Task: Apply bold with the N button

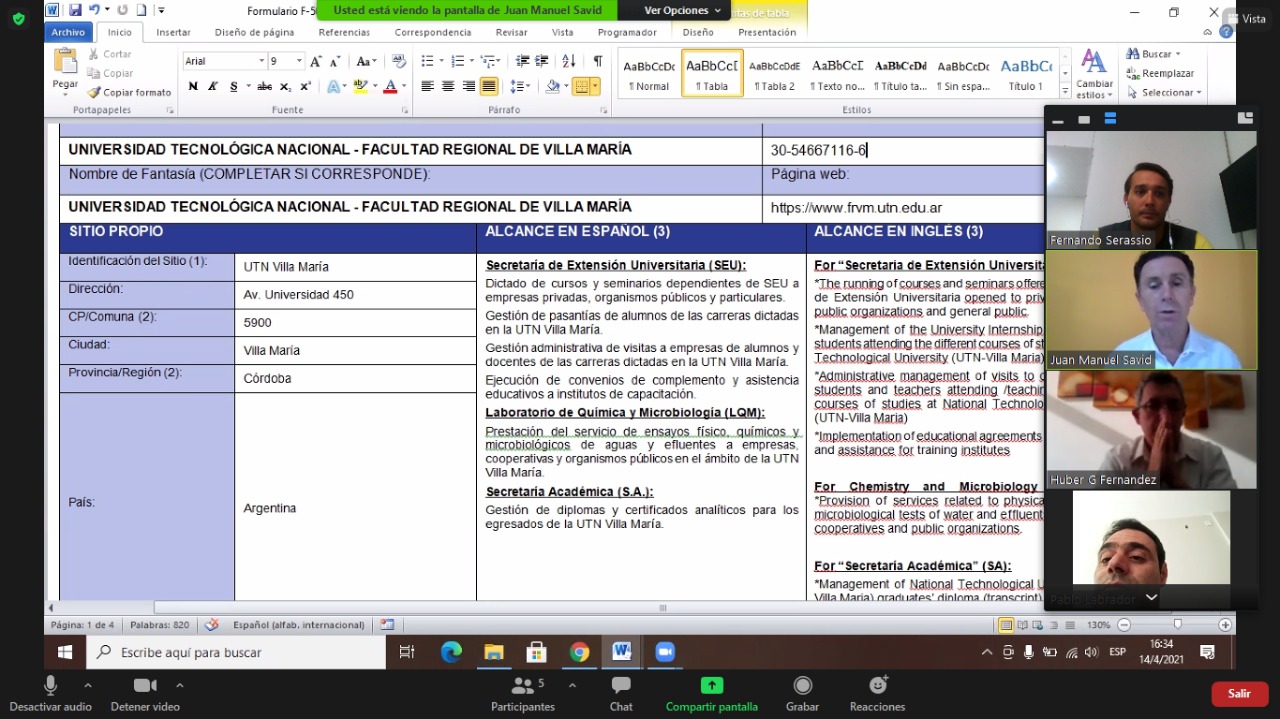Action: point(193,86)
